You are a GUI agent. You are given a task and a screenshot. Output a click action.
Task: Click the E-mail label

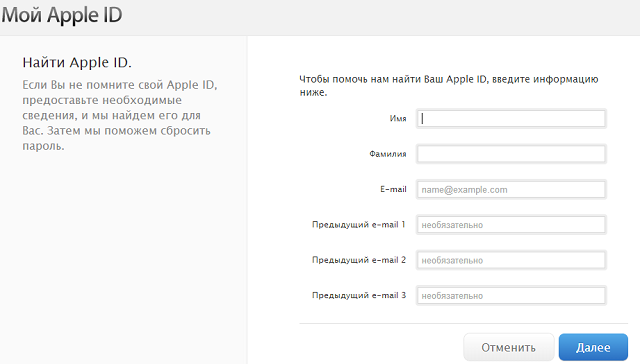pos(393,189)
